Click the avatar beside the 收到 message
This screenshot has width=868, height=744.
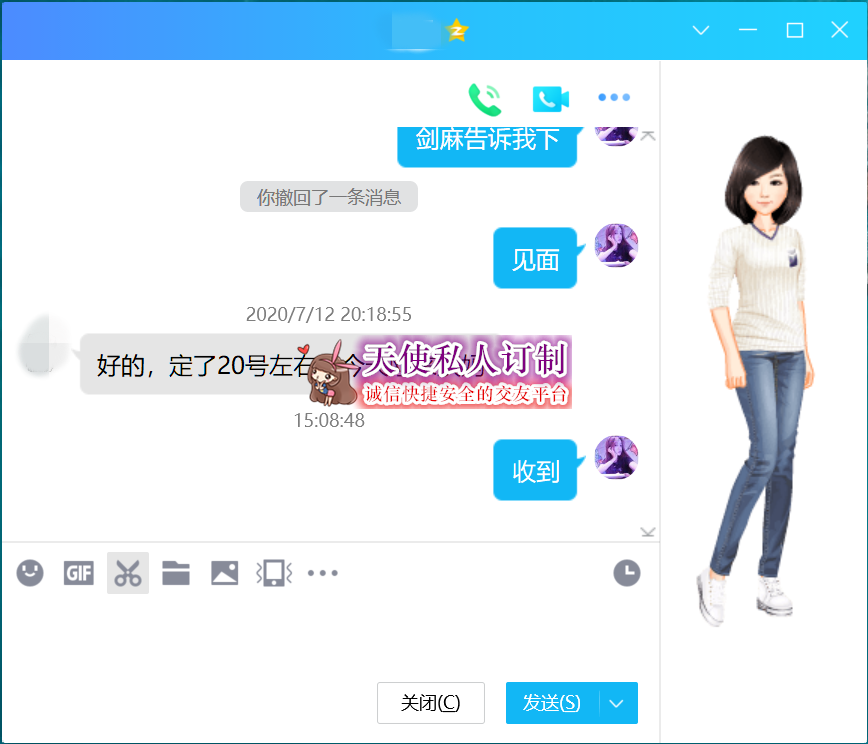(x=616, y=457)
